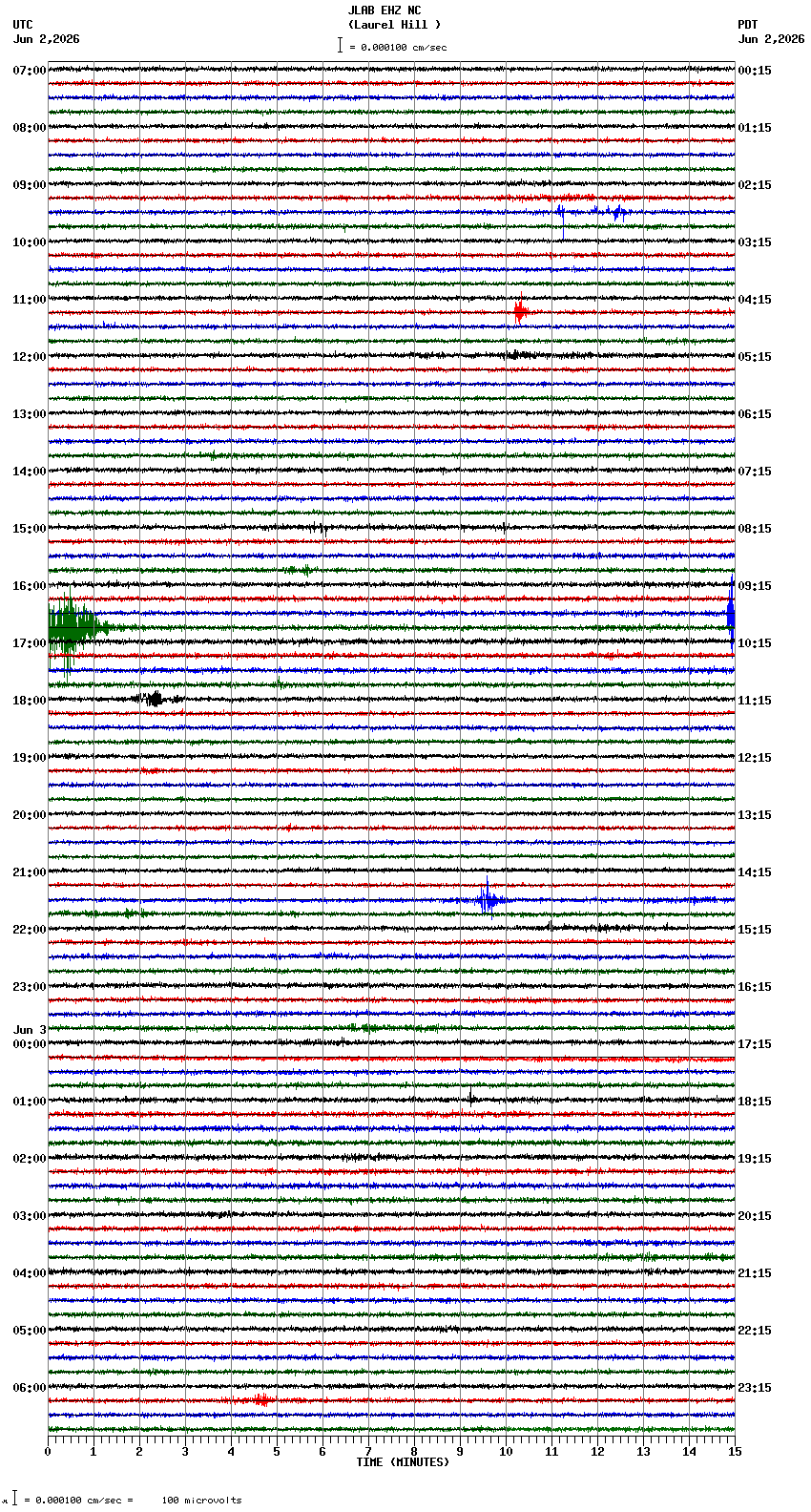Viewport: 811px width, 1512px height.
Task: Click the minute 5 tick label on the axis
Action: [x=277, y=1452]
